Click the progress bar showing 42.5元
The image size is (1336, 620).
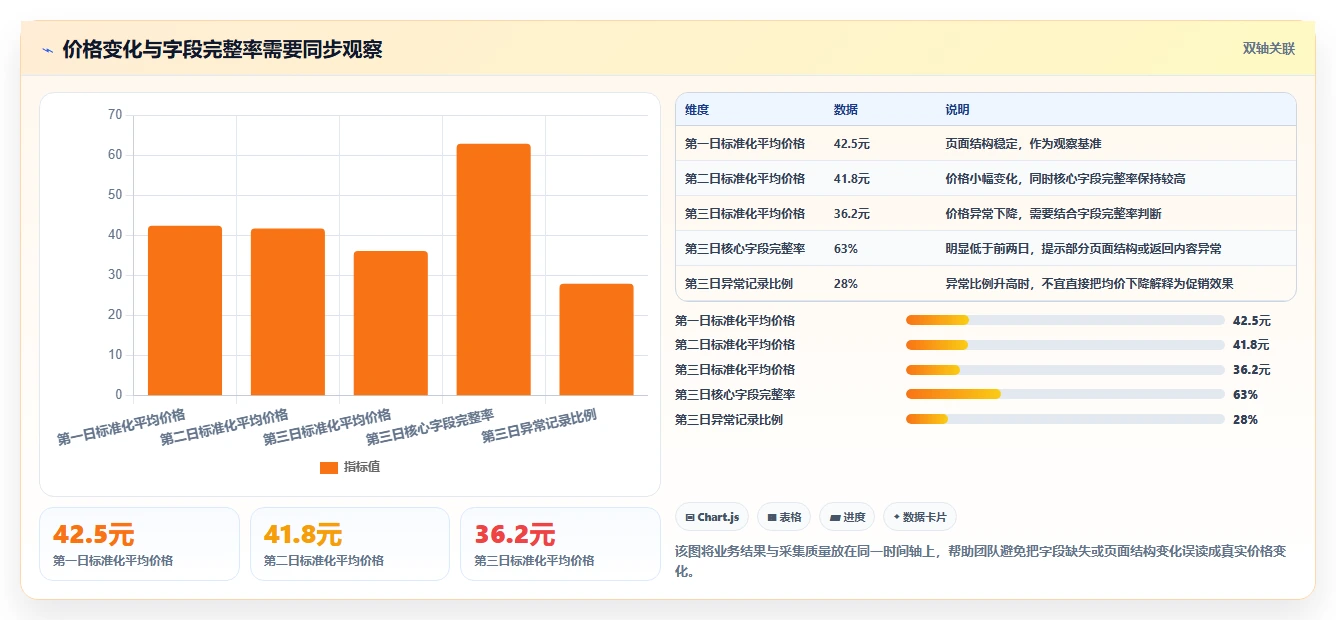coord(1065,320)
